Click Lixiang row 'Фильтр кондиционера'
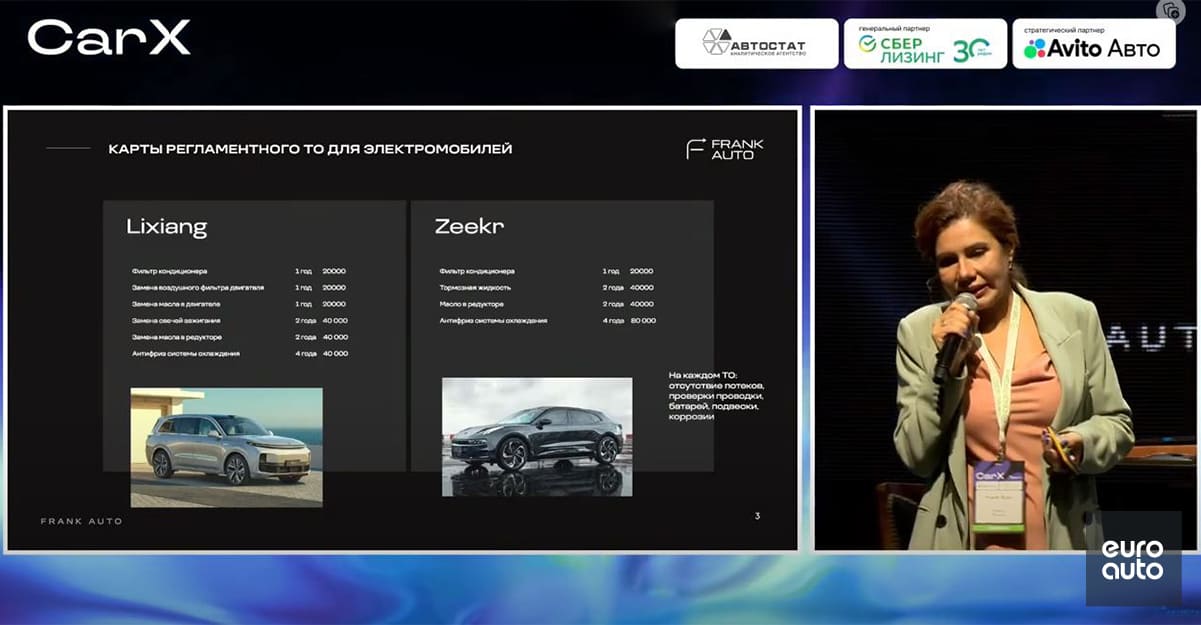 click(239, 271)
